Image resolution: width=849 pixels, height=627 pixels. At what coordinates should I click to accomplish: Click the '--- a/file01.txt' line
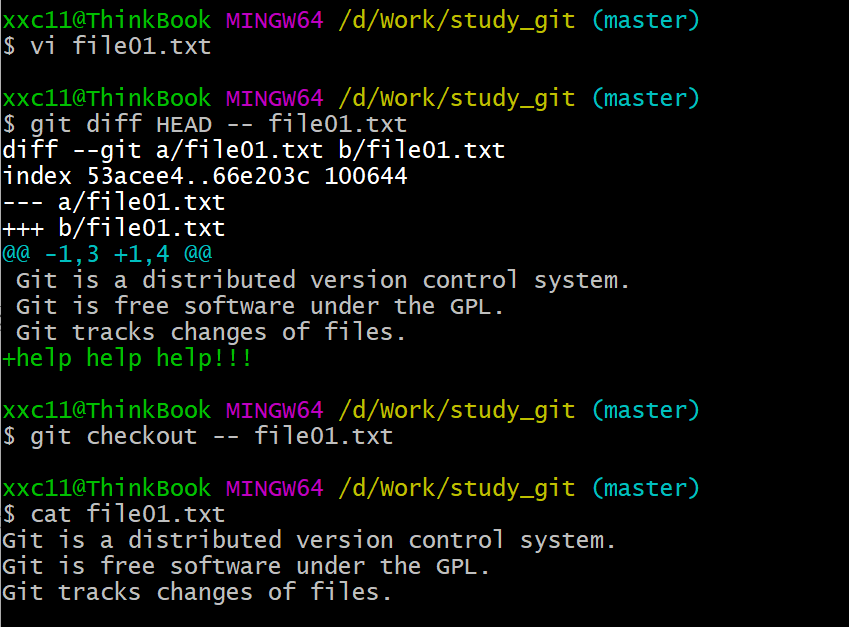113,202
